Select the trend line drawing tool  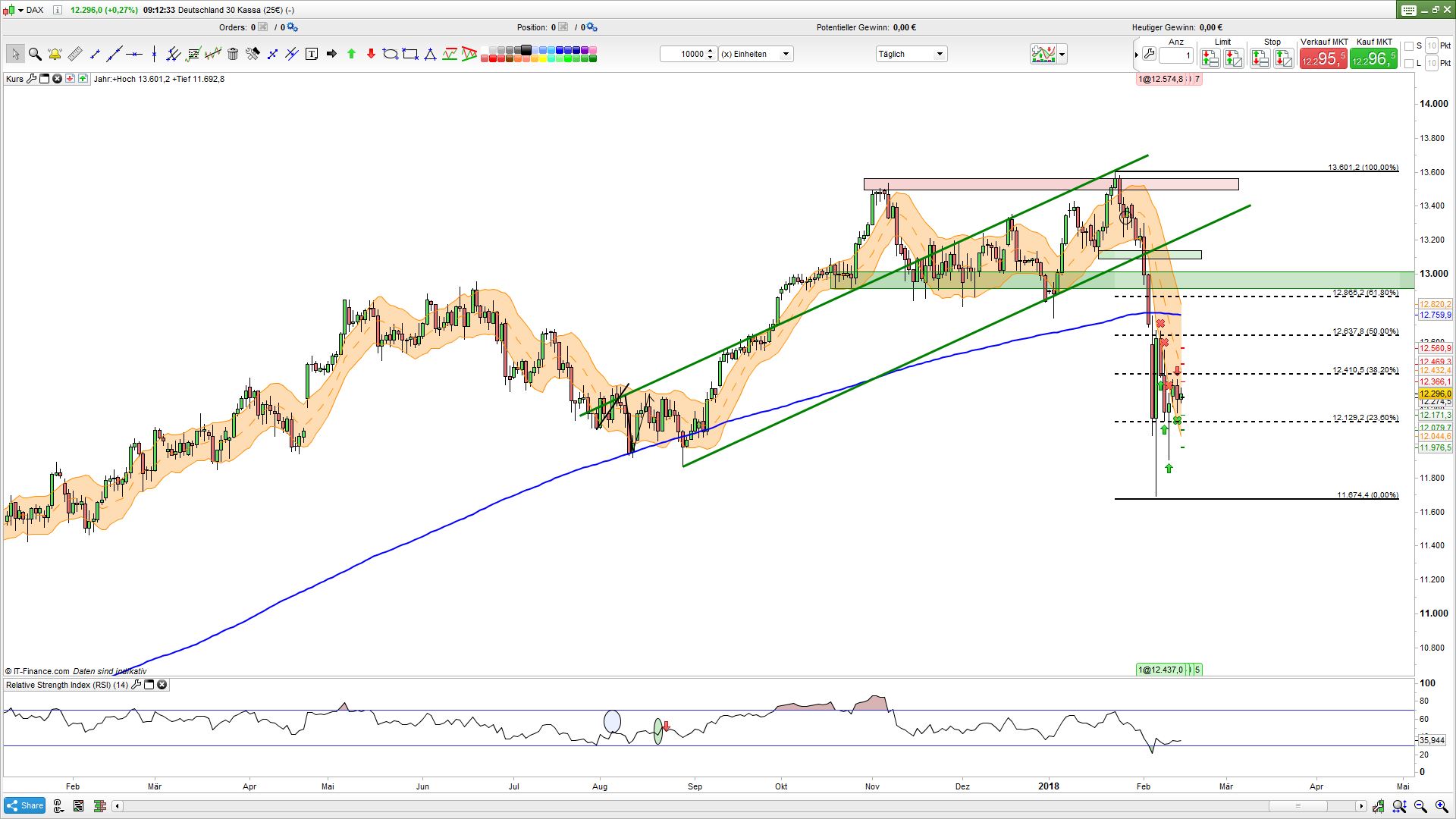[x=115, y=54]
